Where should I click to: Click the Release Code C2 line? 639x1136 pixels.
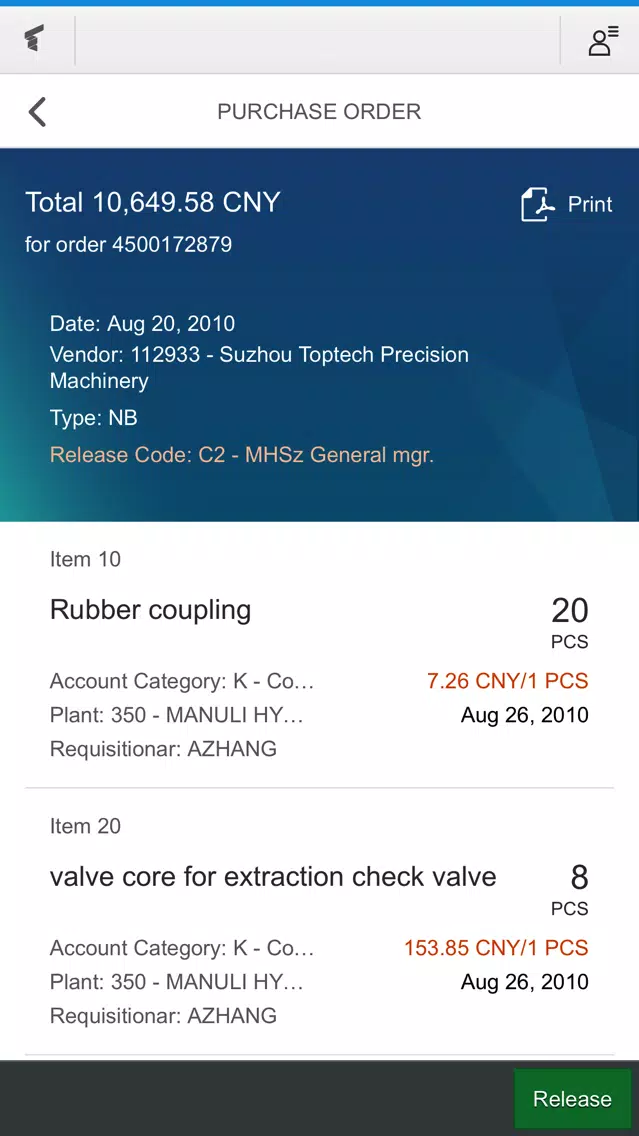click(242, 455)
